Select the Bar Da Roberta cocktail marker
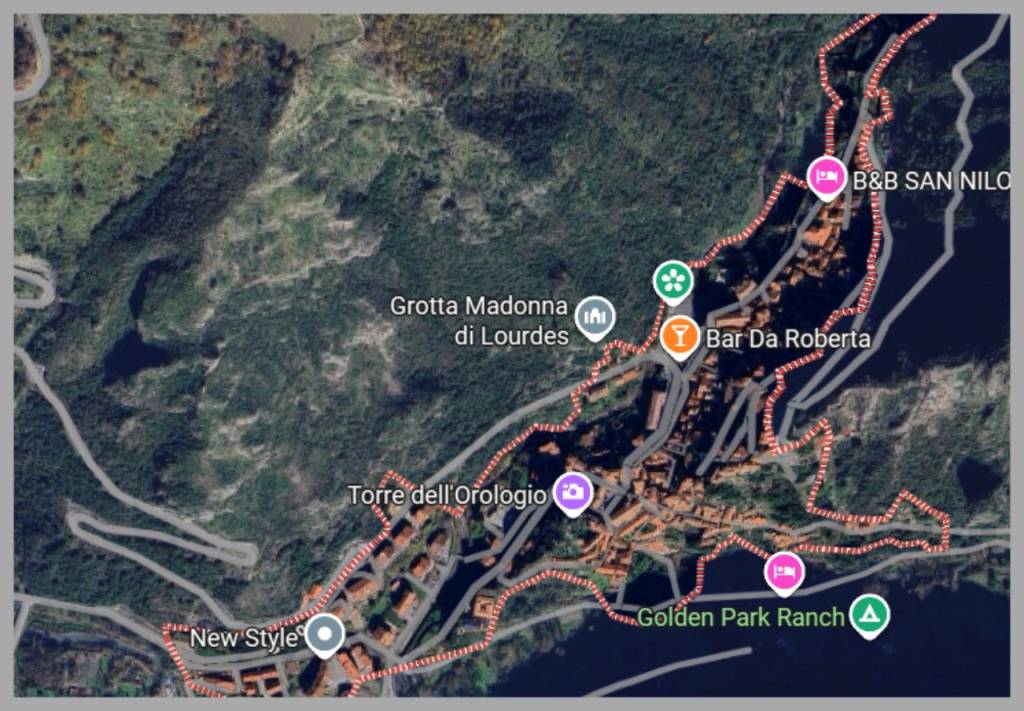The width and height of the screenshot is (1024, 711). (x=680, y=337)
